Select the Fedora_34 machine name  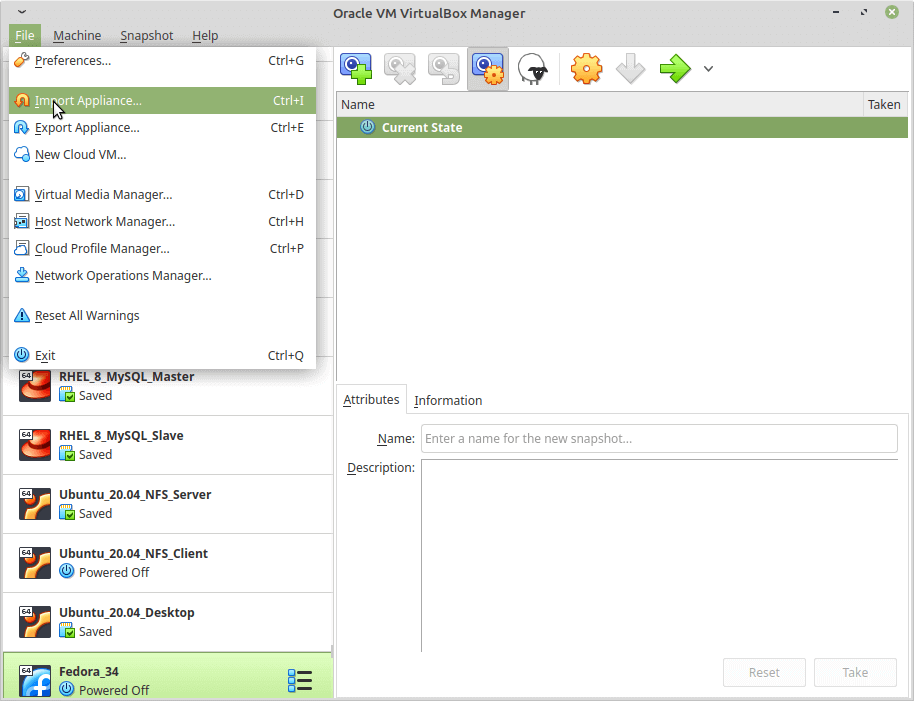coord(89,671)
